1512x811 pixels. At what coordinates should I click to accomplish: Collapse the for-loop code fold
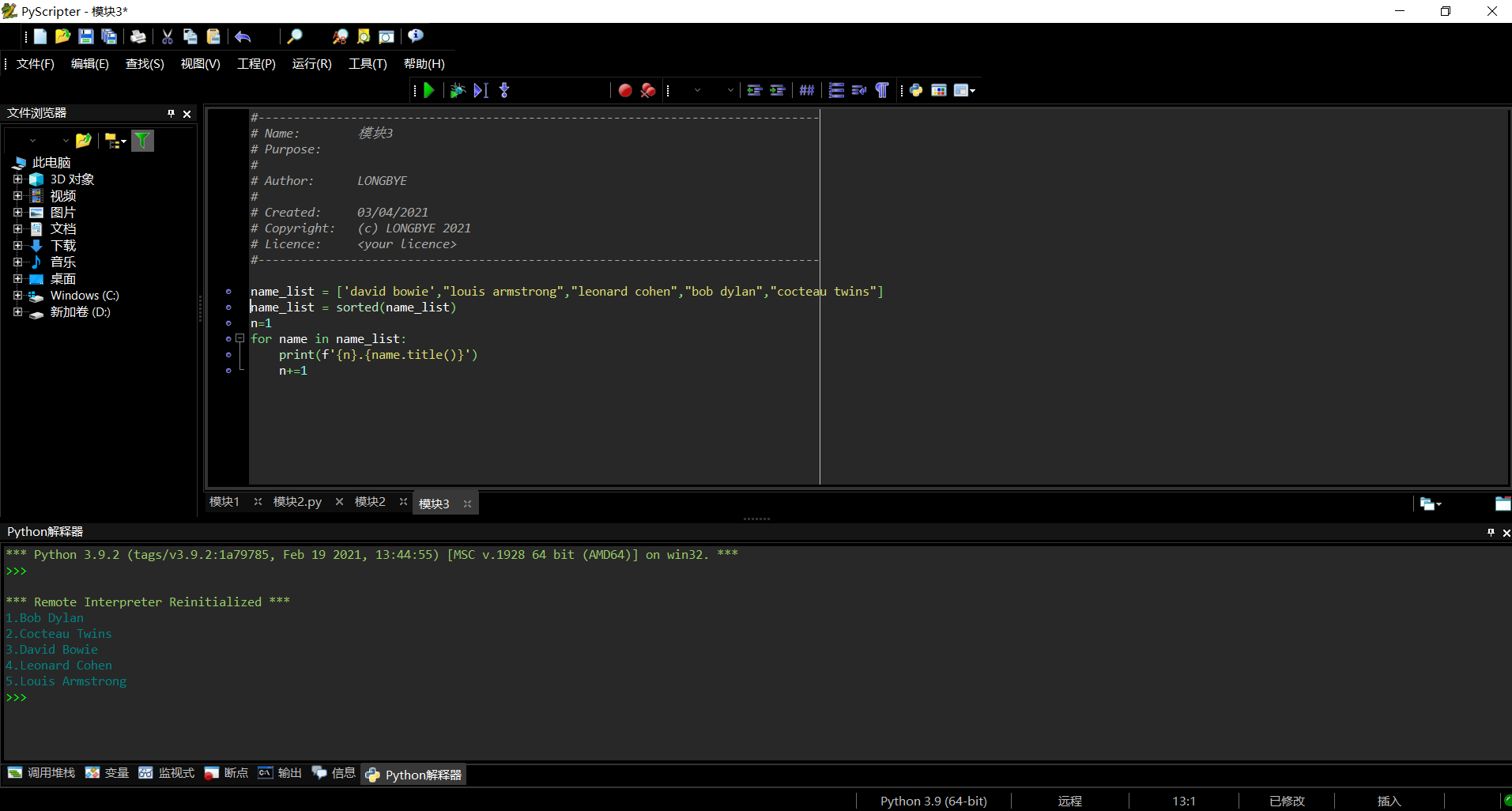click(239, 338)
